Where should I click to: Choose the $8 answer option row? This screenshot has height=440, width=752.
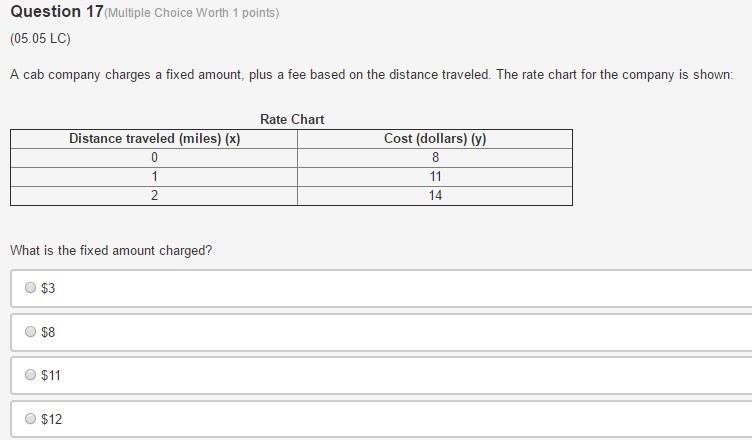point(381,333)
